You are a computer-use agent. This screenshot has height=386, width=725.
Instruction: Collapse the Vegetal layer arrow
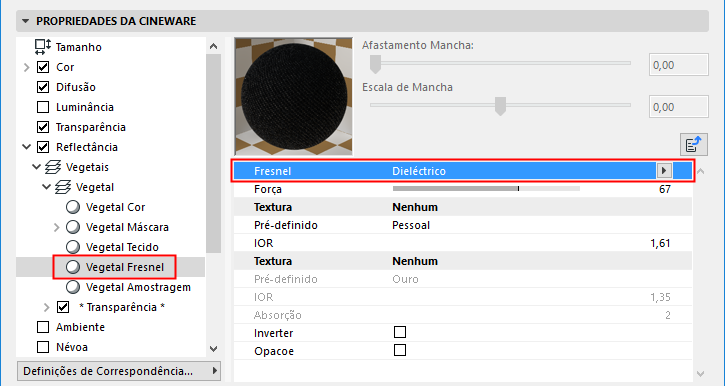[46, 187]
